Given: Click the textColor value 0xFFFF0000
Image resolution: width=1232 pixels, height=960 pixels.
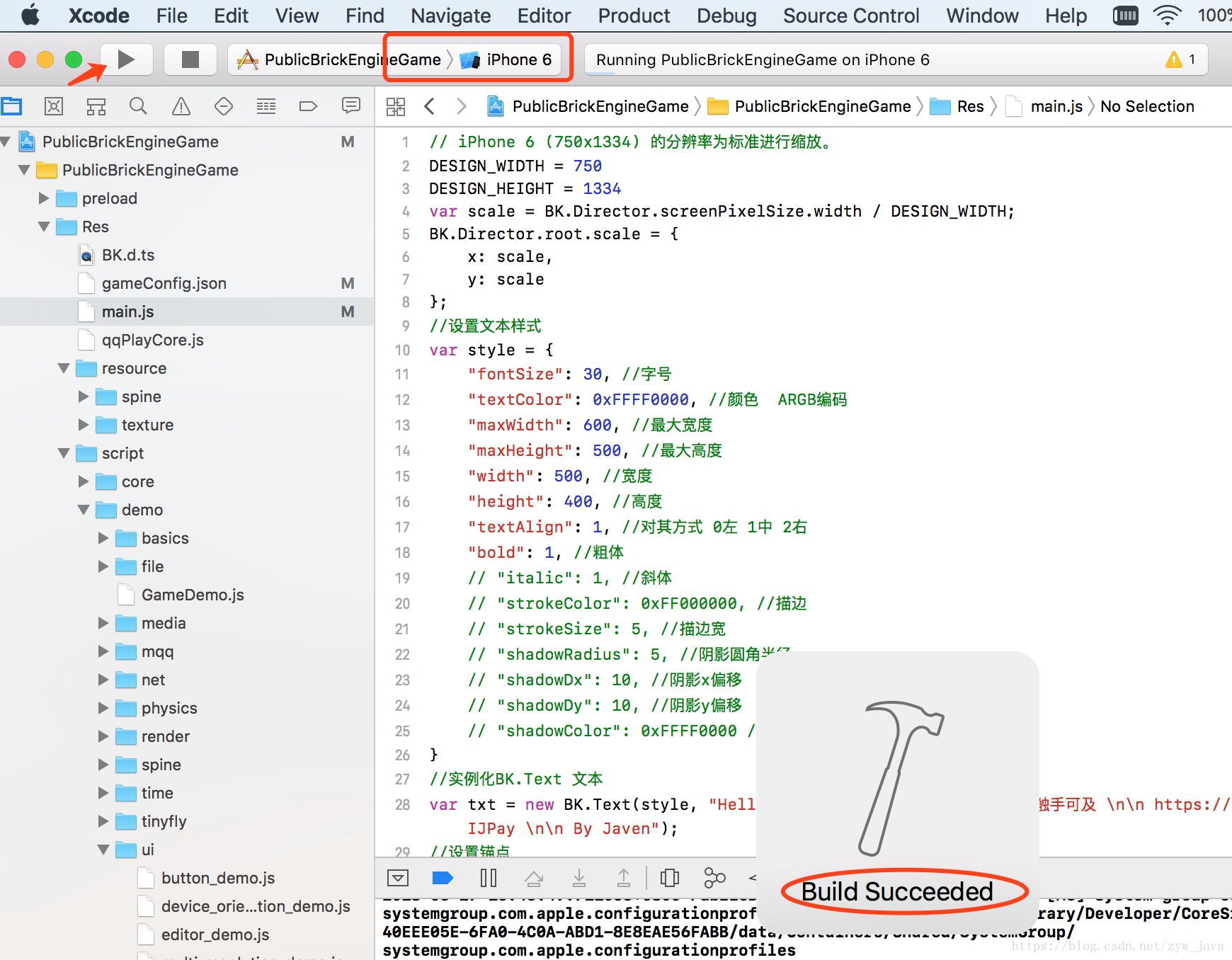Looking at the screenshot, I should point(641,399).
